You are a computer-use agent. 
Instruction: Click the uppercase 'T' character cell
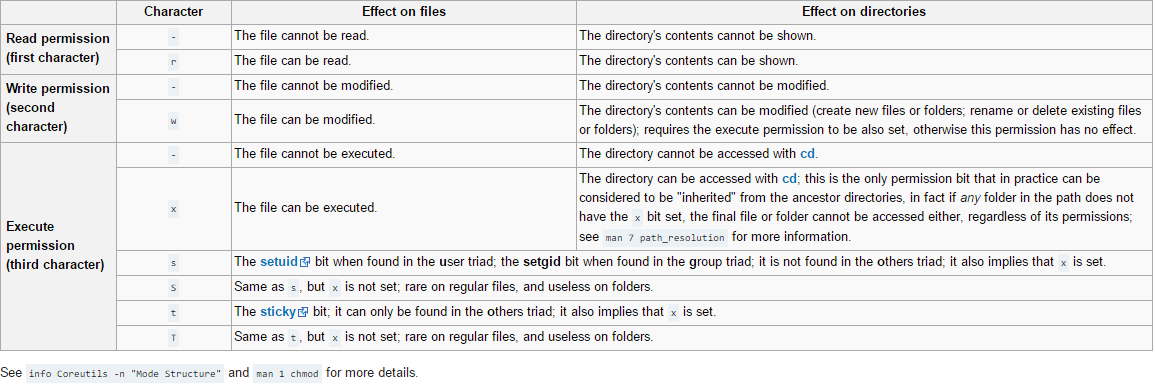pos(174,338)
